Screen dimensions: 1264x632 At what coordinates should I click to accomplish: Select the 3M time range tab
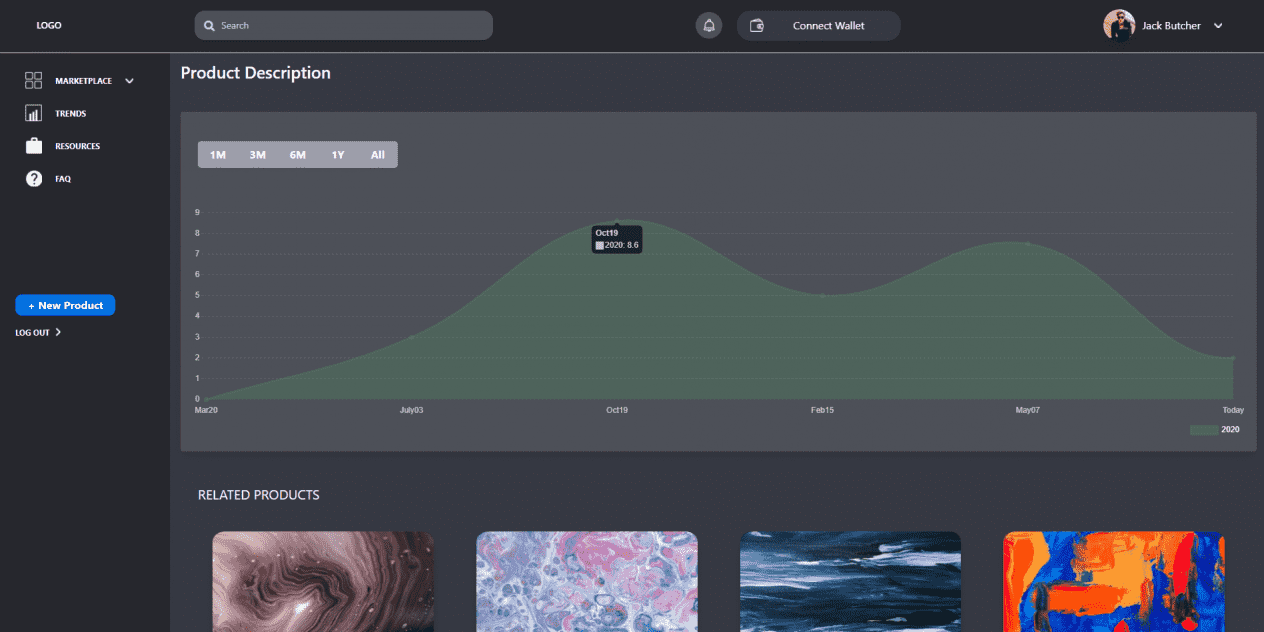[x=258, y=155]
